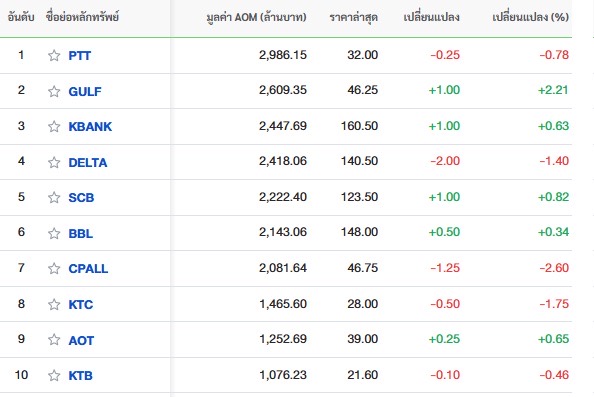
Task: Click the ชื่อย่อหลักทรัพย์ column header
Action: pyautogui.click(x=83, y=17)
